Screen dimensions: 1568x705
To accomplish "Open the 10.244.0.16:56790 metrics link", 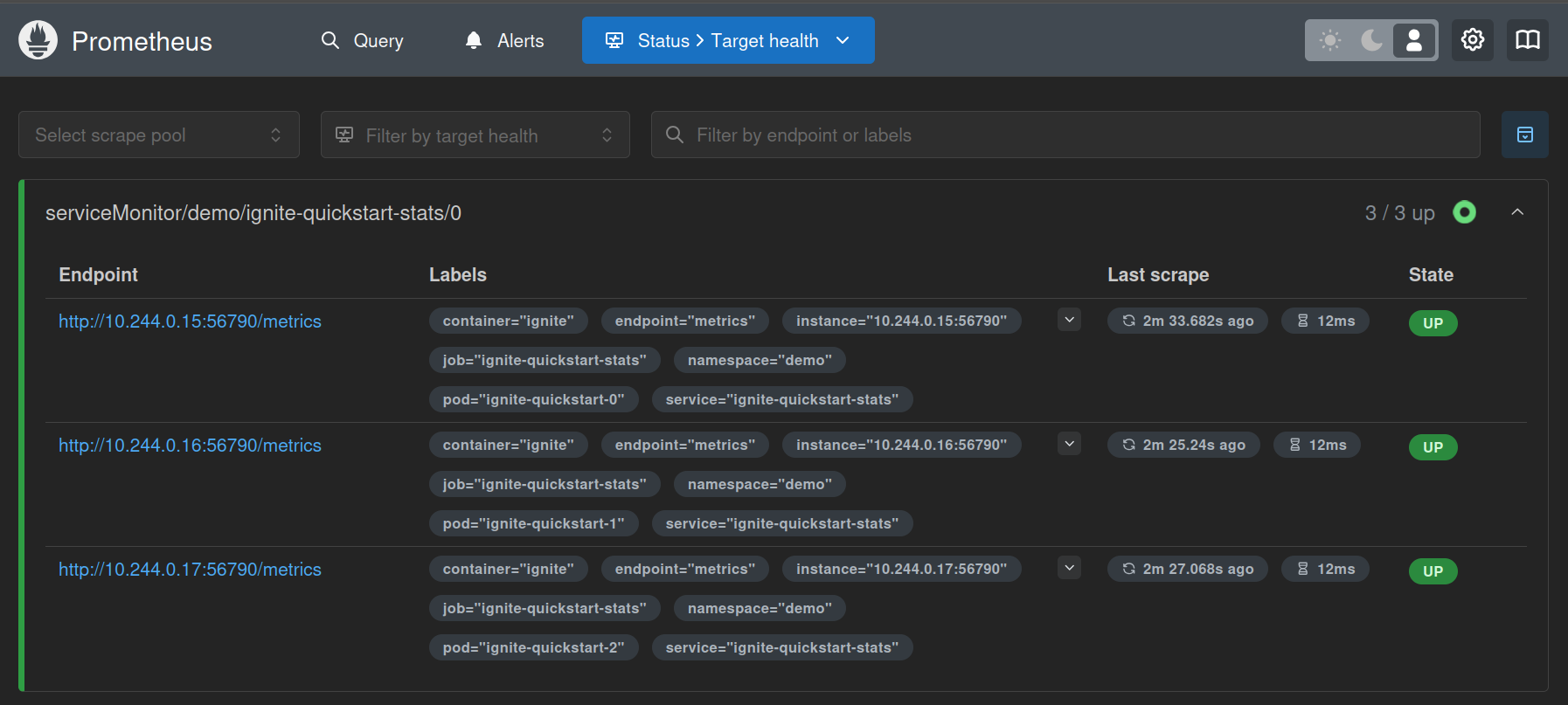I will pyautogui.click(x=190, y=446).
